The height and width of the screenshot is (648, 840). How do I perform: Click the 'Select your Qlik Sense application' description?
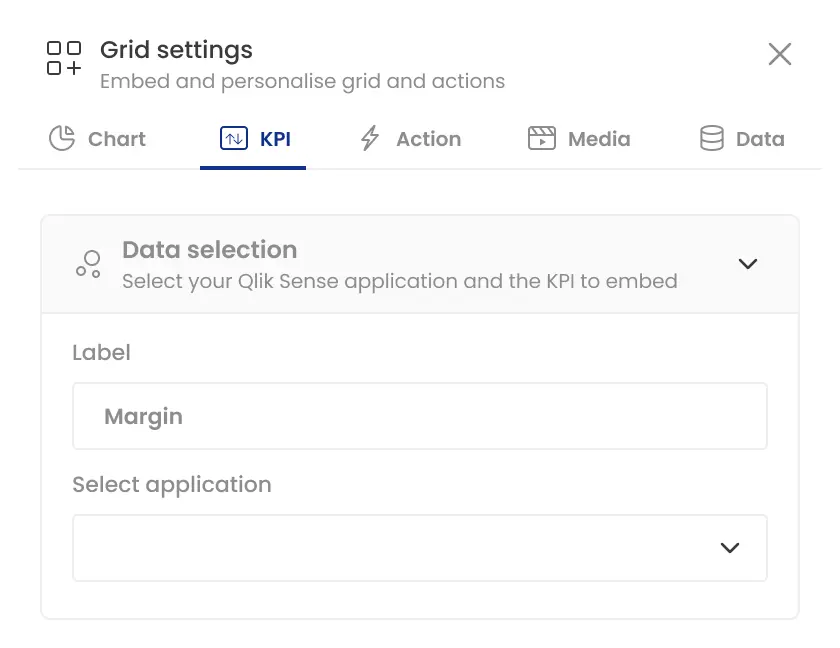pos(400,281)
